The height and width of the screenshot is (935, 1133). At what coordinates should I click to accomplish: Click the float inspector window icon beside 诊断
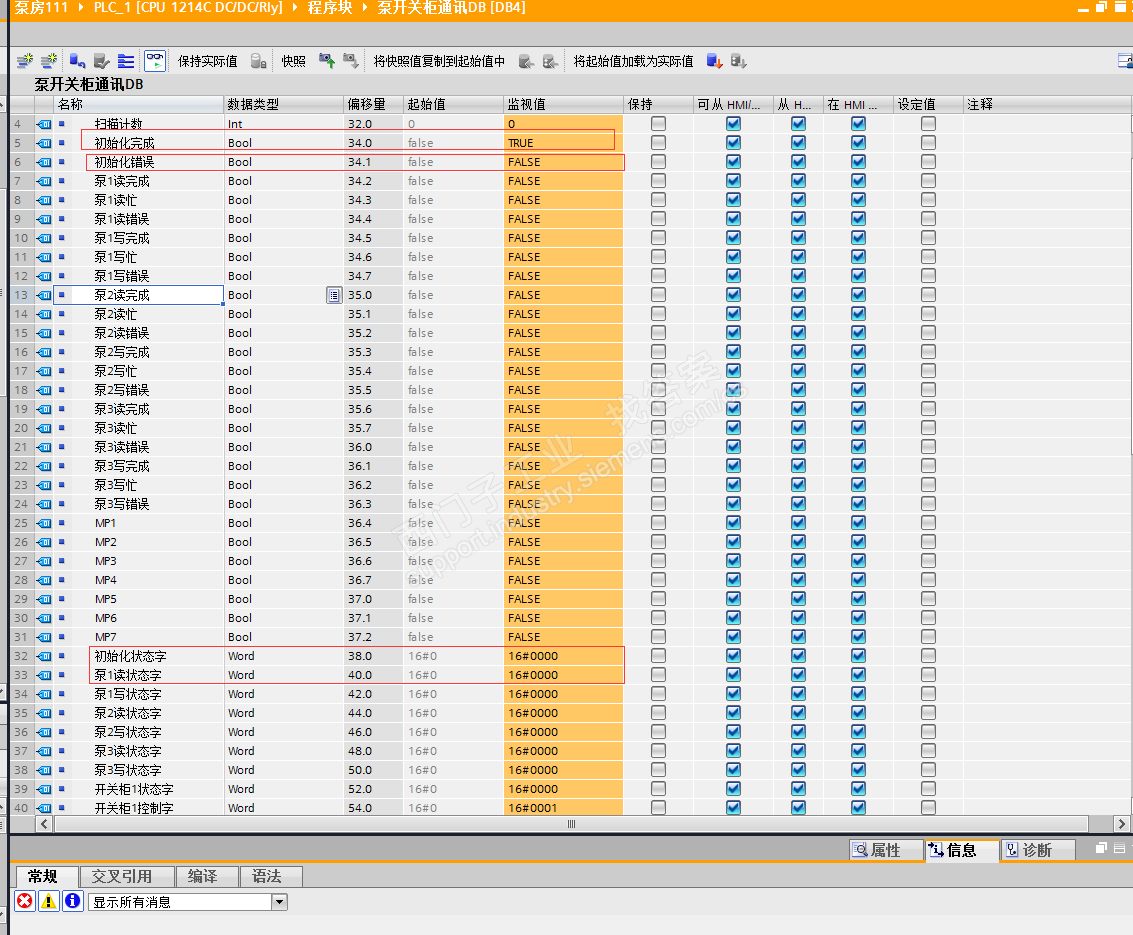pos(1101,848)
